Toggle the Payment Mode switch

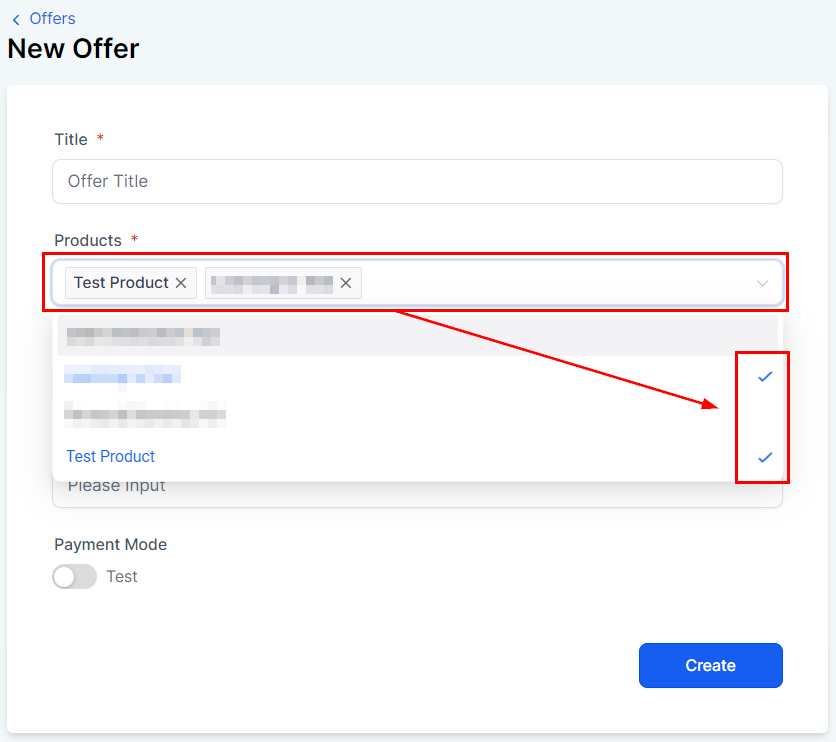coord(75,577)
